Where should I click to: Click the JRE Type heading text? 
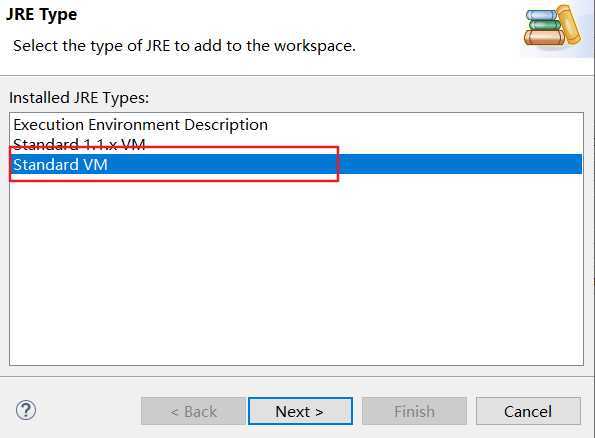tap(42, 15)
